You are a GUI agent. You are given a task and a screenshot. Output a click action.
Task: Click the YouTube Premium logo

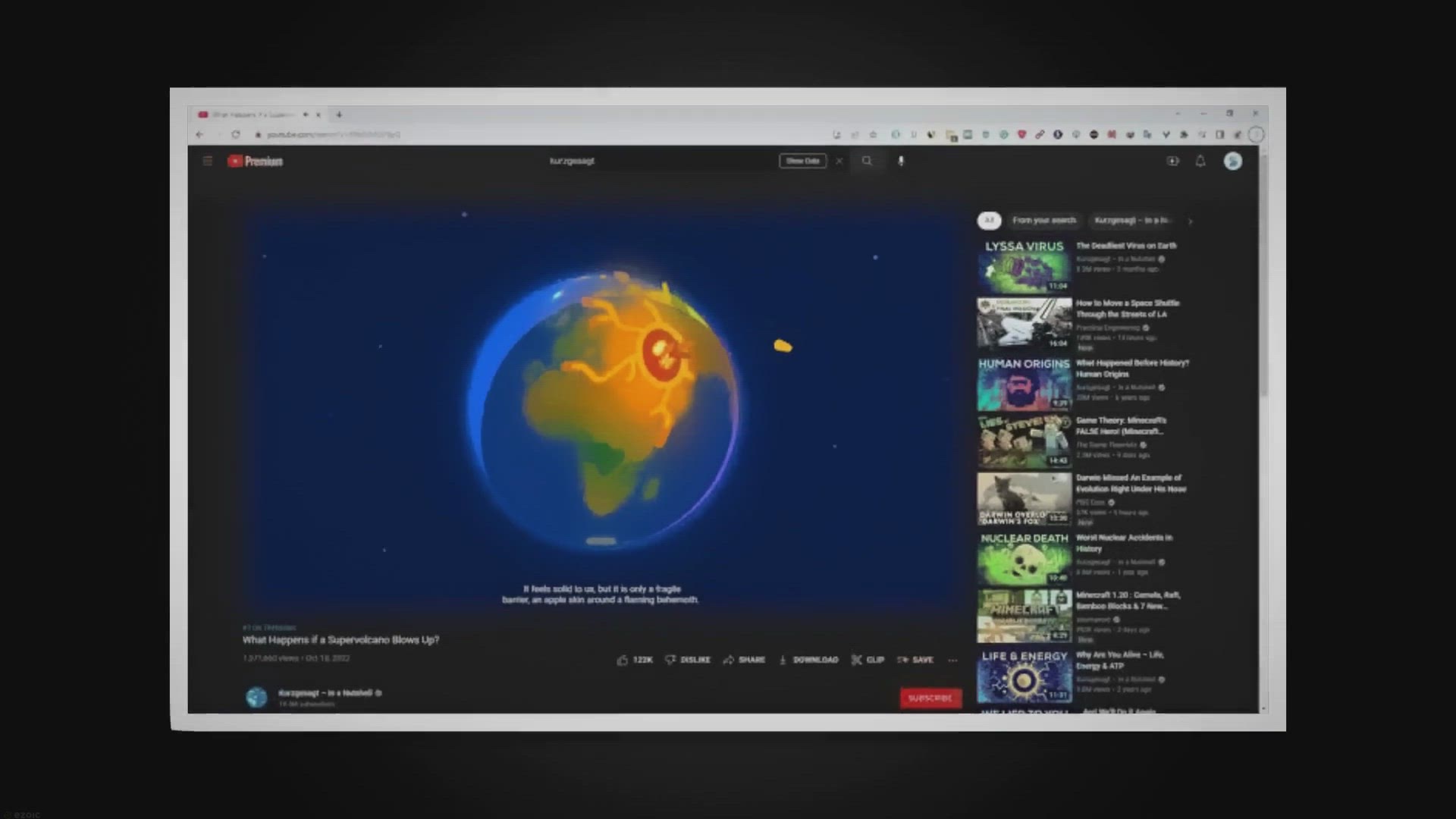[x=255, y=161]
